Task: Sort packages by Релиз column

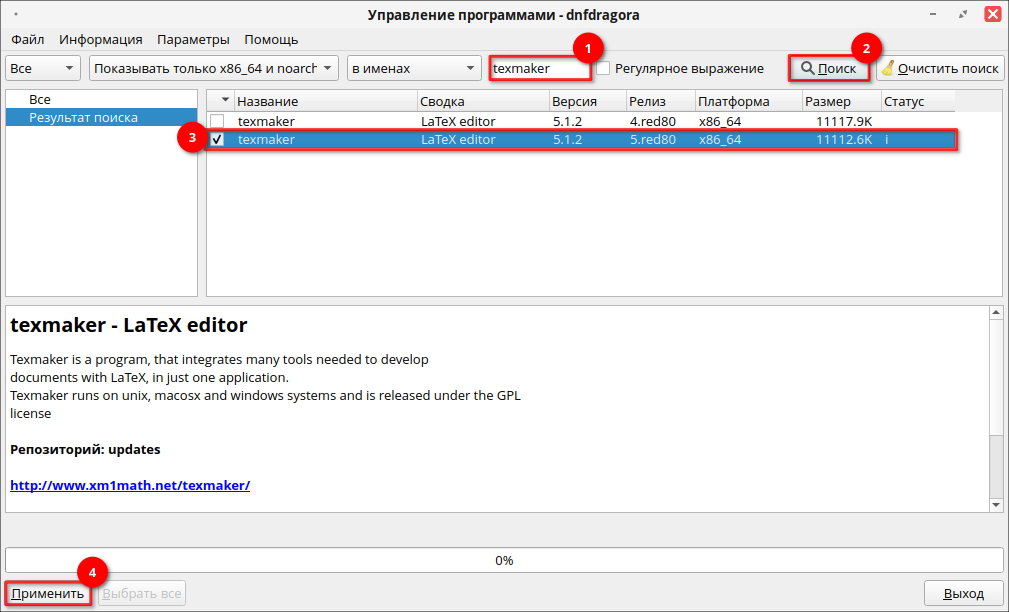Action: click(x=662, y=101)
